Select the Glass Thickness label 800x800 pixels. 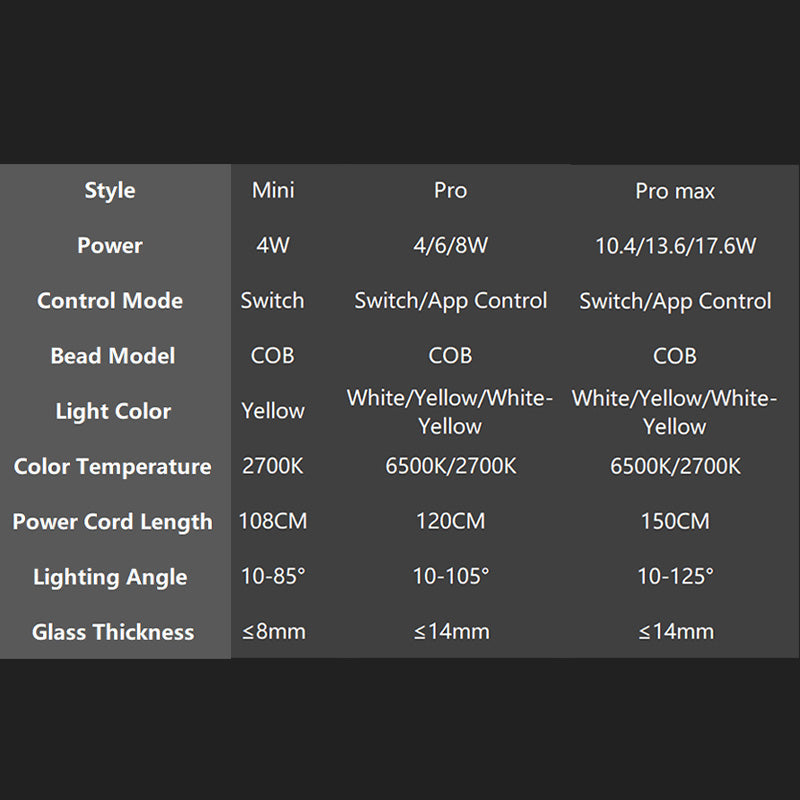[113, 632]
